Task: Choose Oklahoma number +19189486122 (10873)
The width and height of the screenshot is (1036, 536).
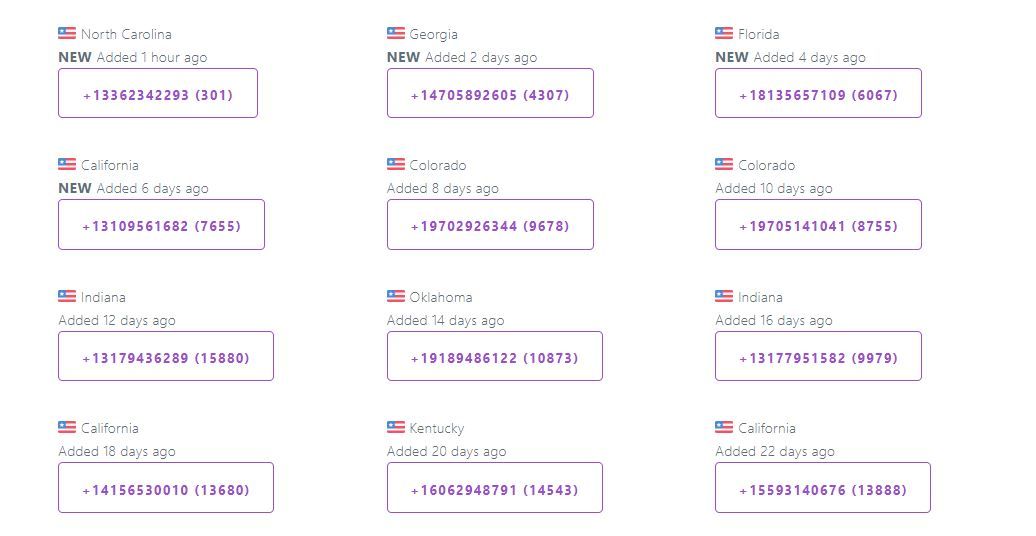Action: pyautogui.click(x=495, y=356)
